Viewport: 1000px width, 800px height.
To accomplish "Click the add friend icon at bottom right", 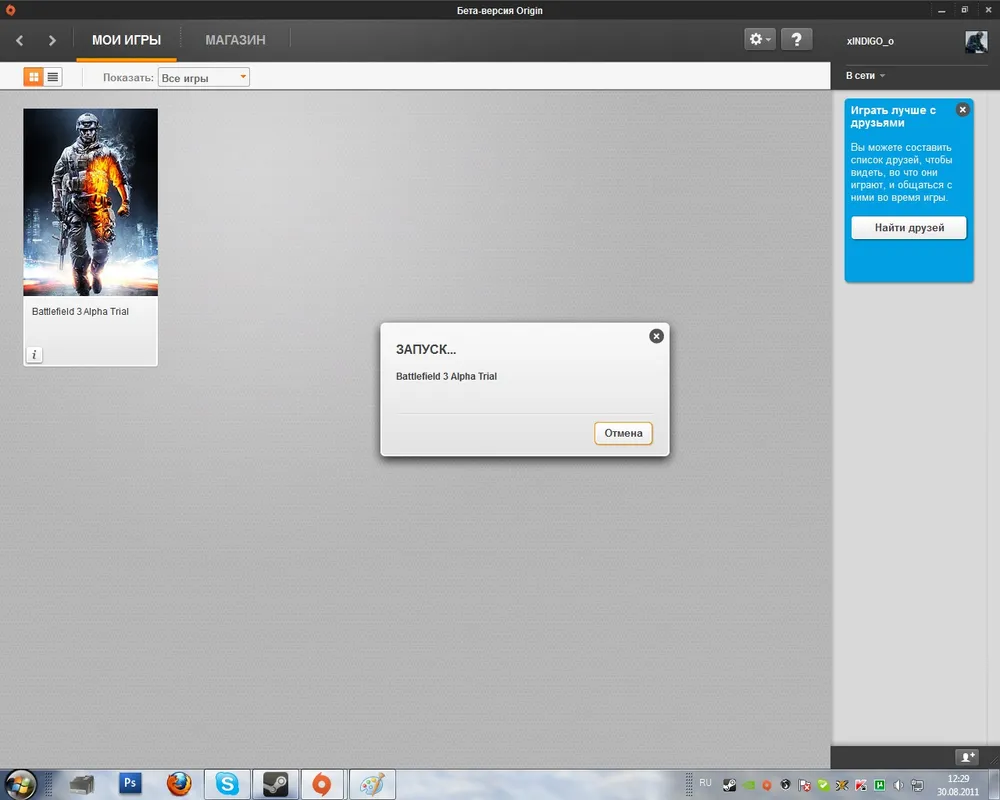I will coord(966,757).
